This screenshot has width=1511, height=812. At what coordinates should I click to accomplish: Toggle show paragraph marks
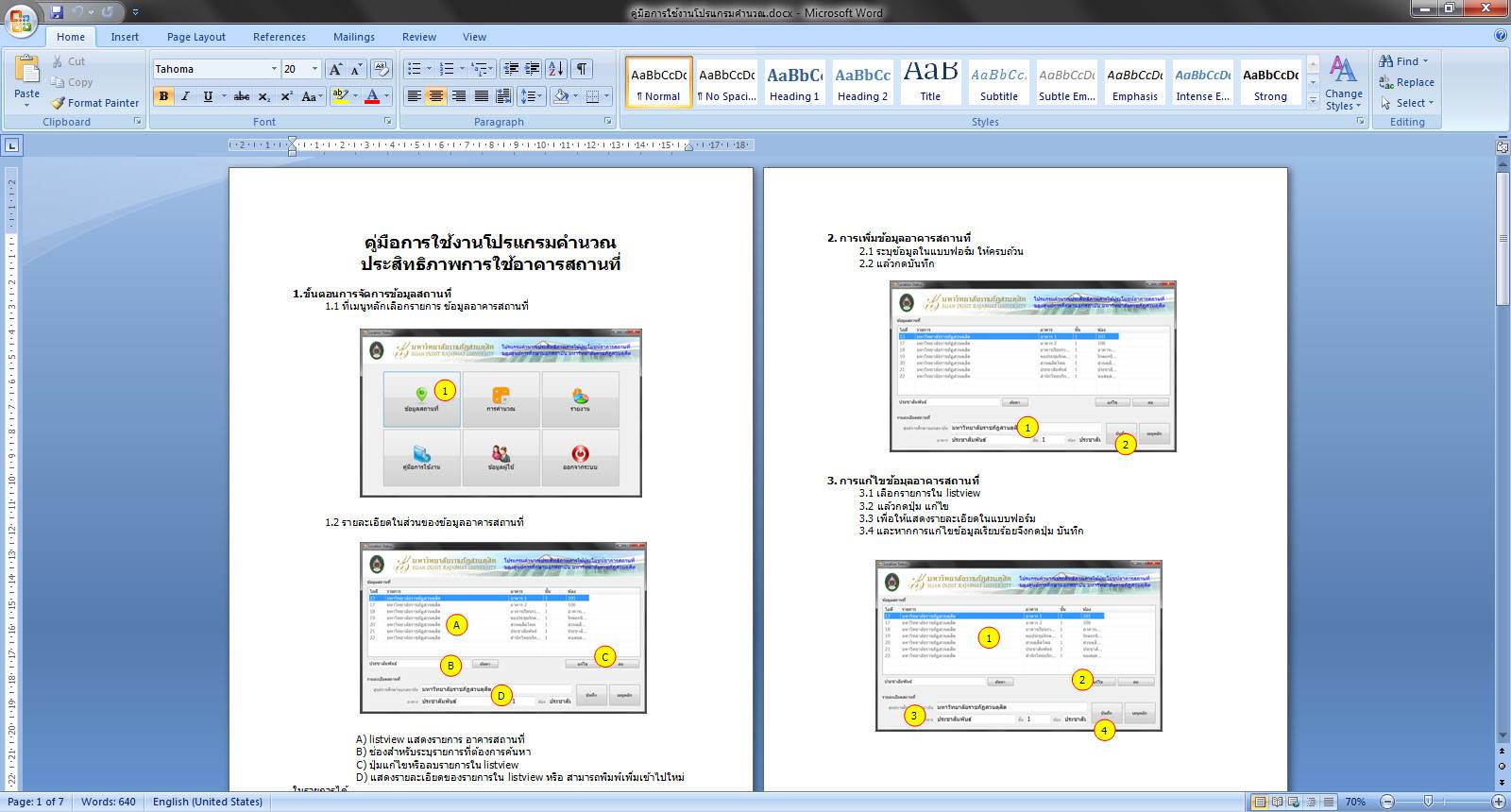click(582, 69)
